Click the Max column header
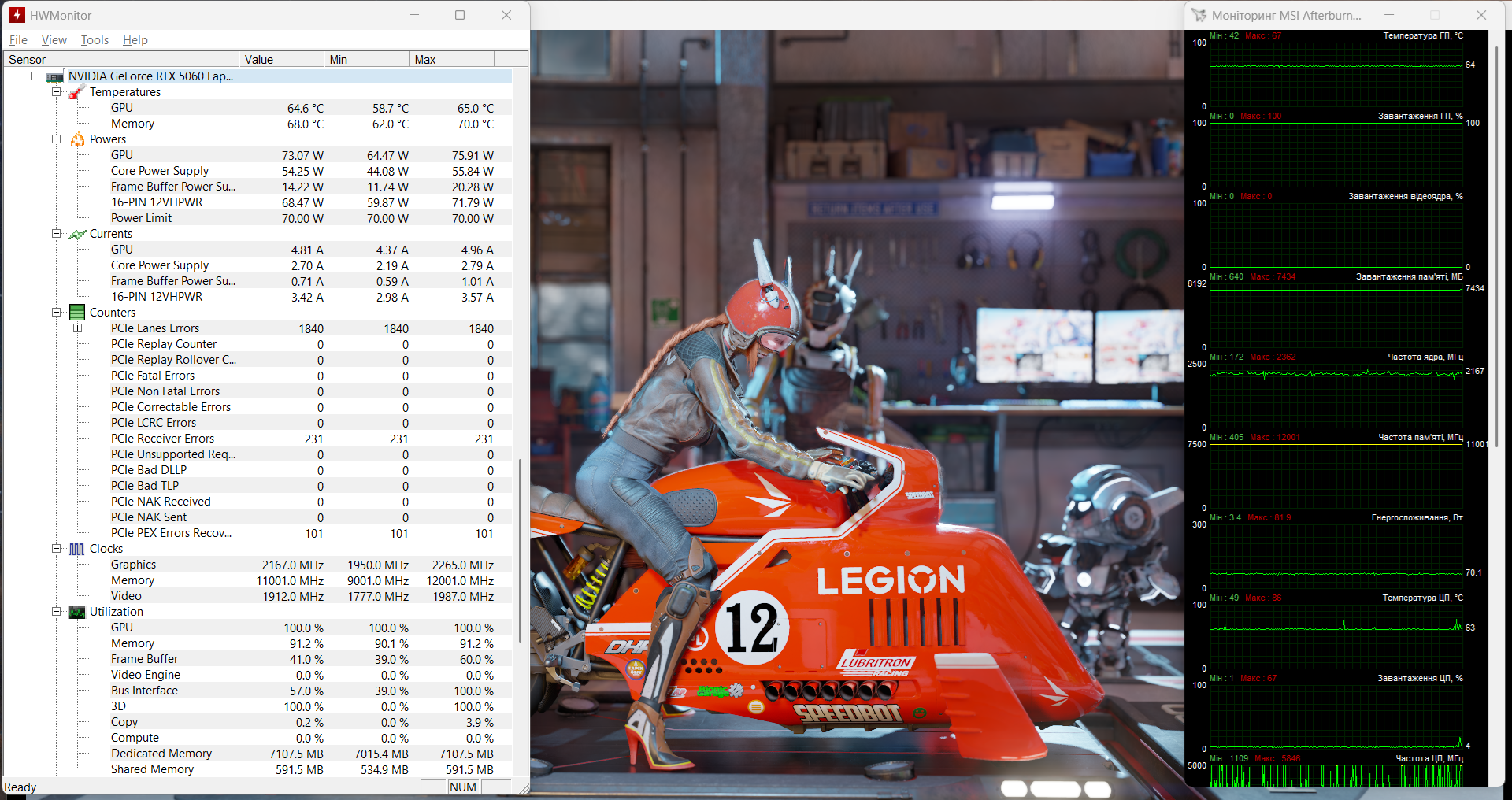 tap(451, 60)
